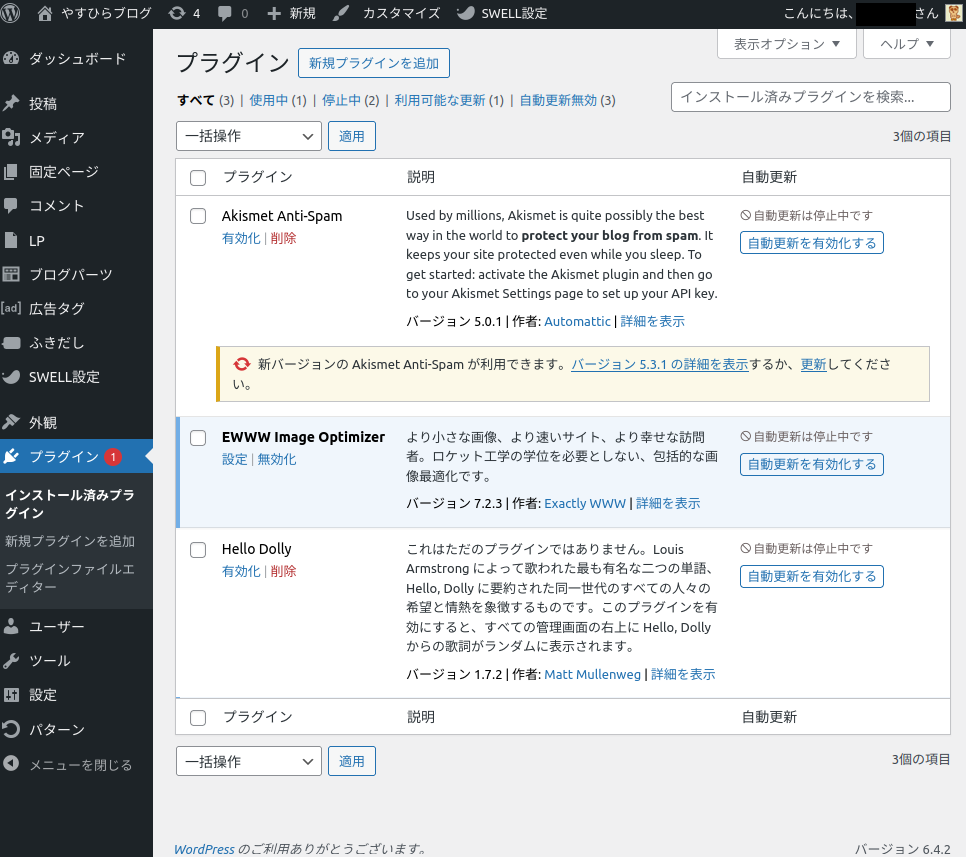
Task: Expand the Screen Options panel
Action: 786,44
